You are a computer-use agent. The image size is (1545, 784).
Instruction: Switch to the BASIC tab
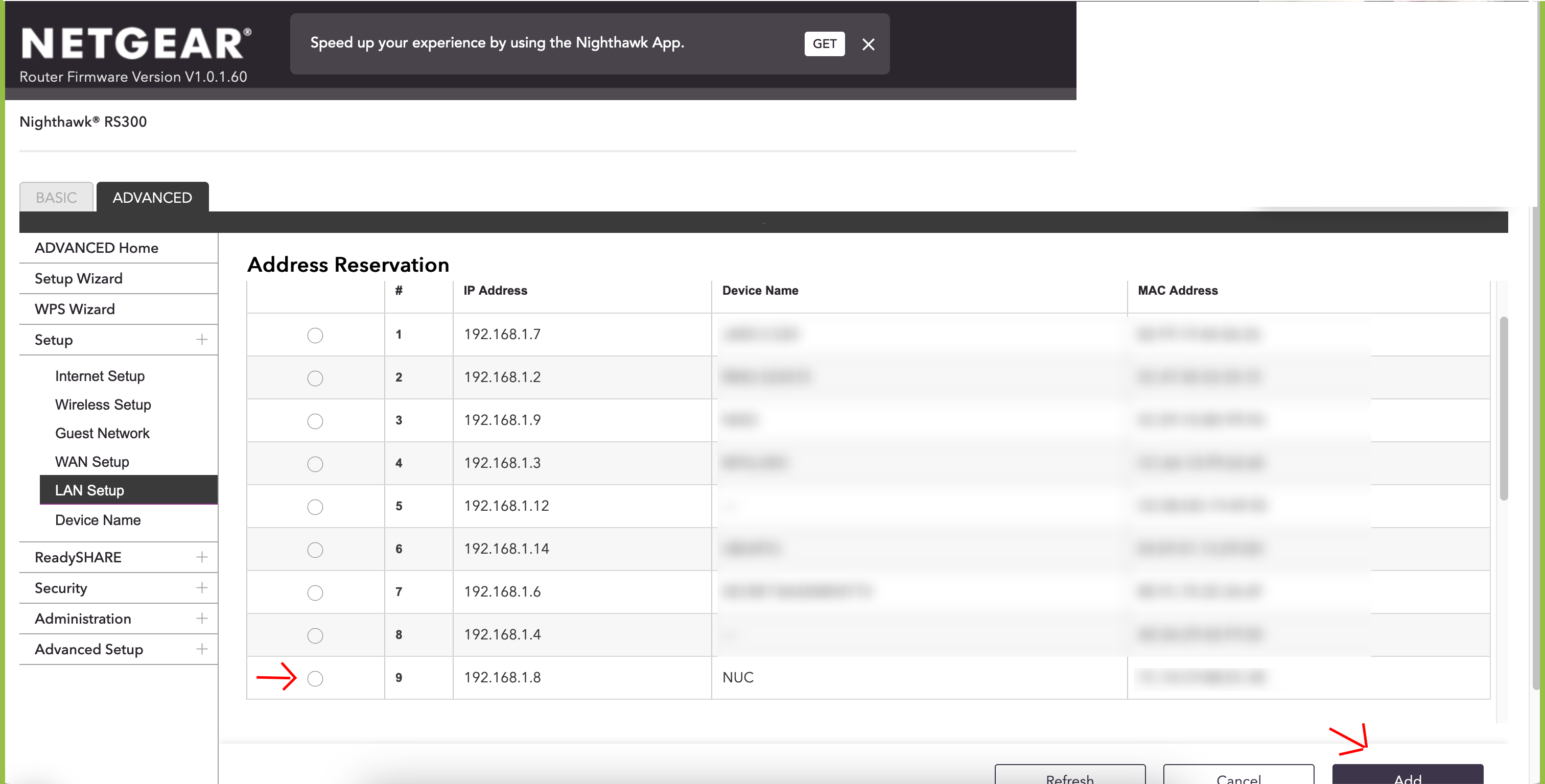pos(56,197)
